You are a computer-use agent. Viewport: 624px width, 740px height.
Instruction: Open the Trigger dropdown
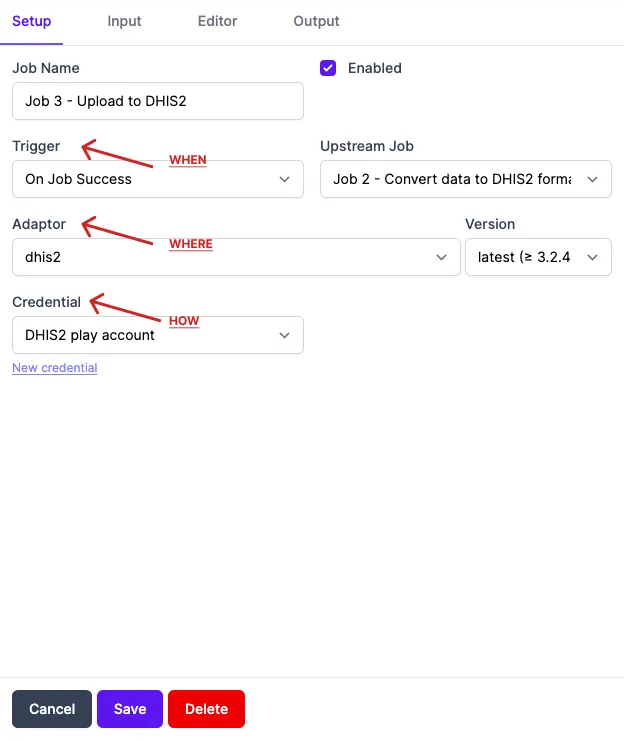(158, 179)
